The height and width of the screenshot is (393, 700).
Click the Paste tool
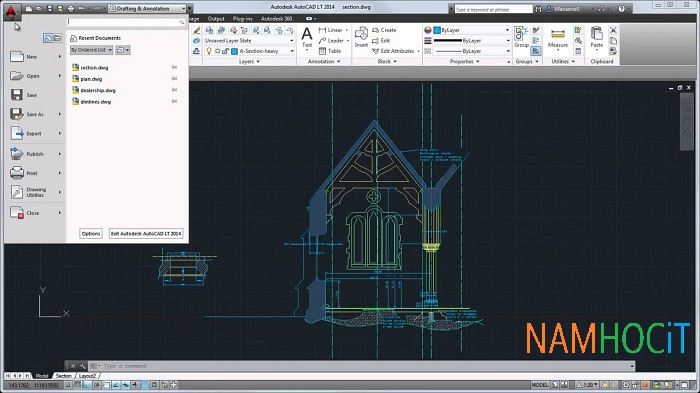(597, 37)
